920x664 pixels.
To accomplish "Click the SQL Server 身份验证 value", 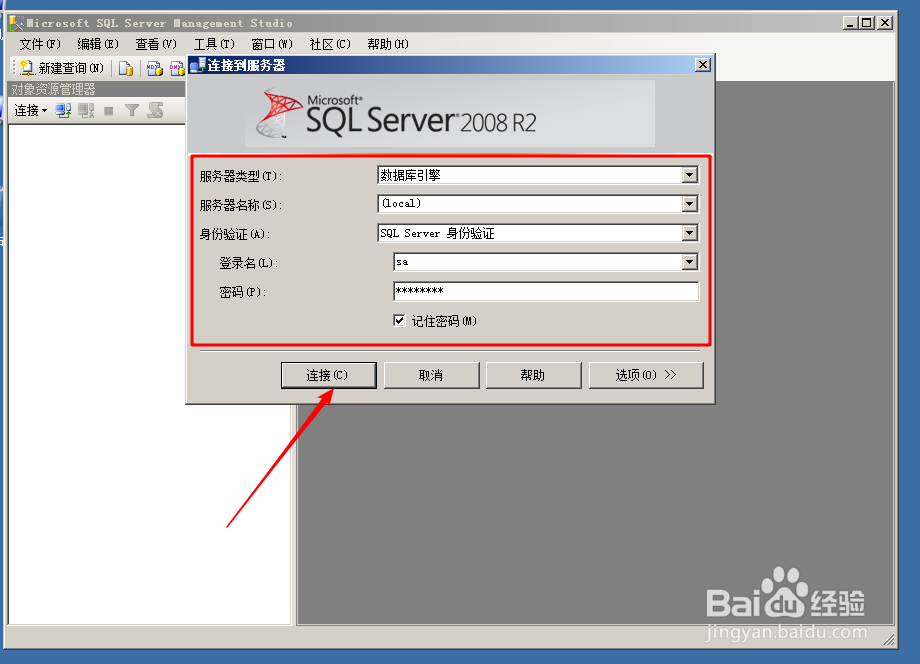I will click(x=437, y=233).
